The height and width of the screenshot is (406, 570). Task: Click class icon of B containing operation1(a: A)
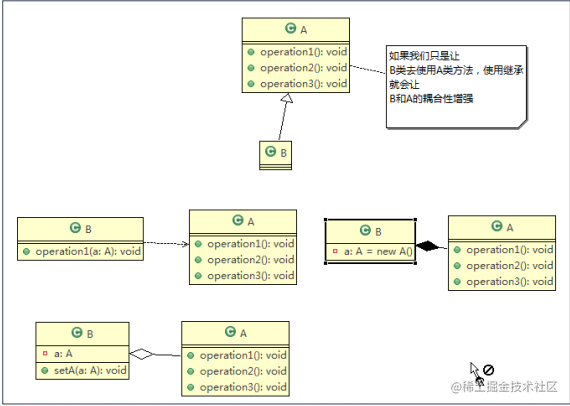[75, 228]
